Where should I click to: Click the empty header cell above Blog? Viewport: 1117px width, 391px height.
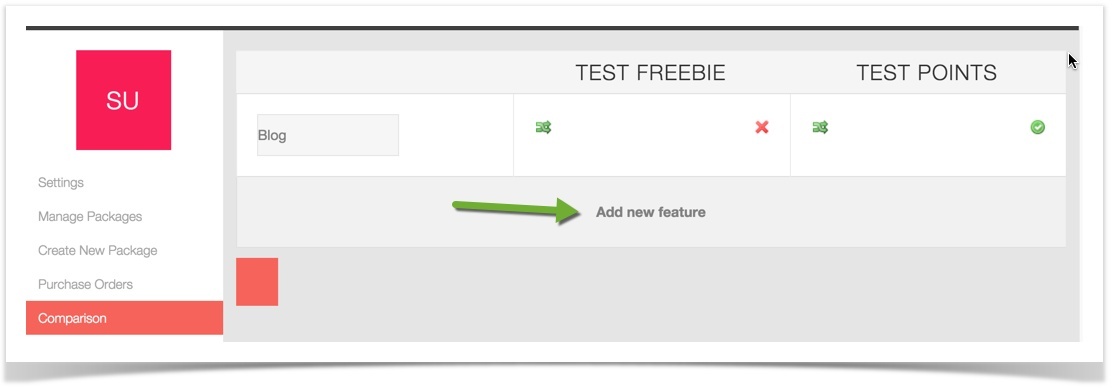375,72
